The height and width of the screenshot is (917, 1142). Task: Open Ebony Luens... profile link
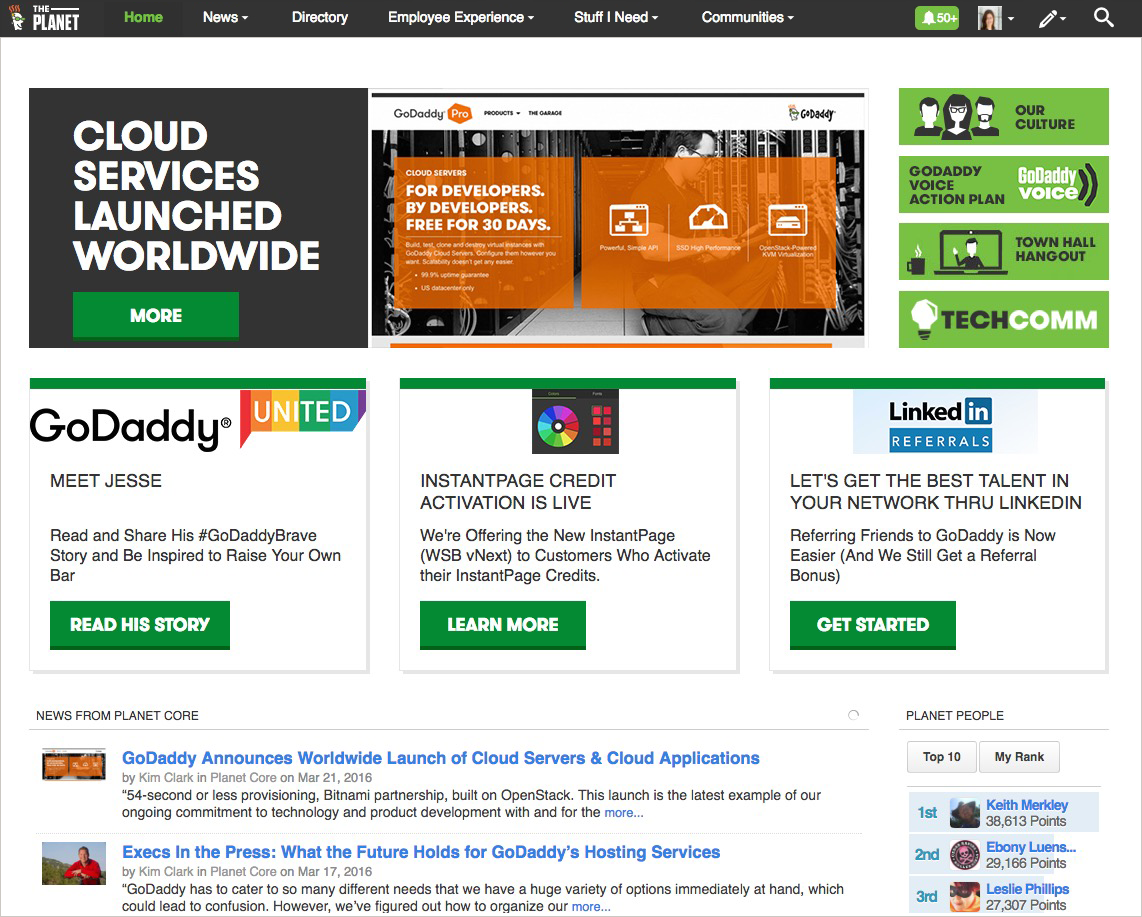1031,847
